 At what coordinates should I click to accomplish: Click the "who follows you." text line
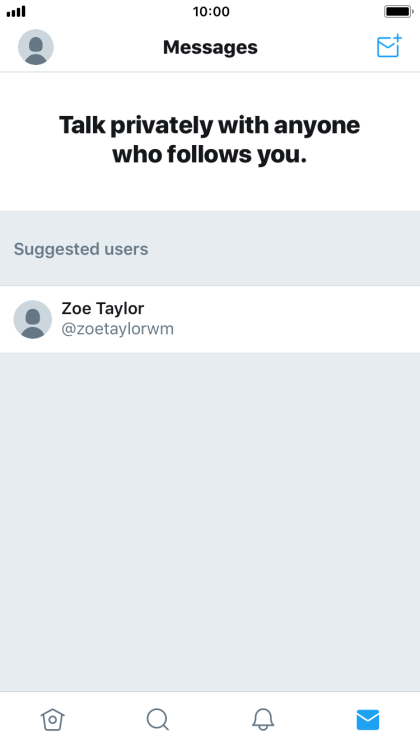click(210, 154)
